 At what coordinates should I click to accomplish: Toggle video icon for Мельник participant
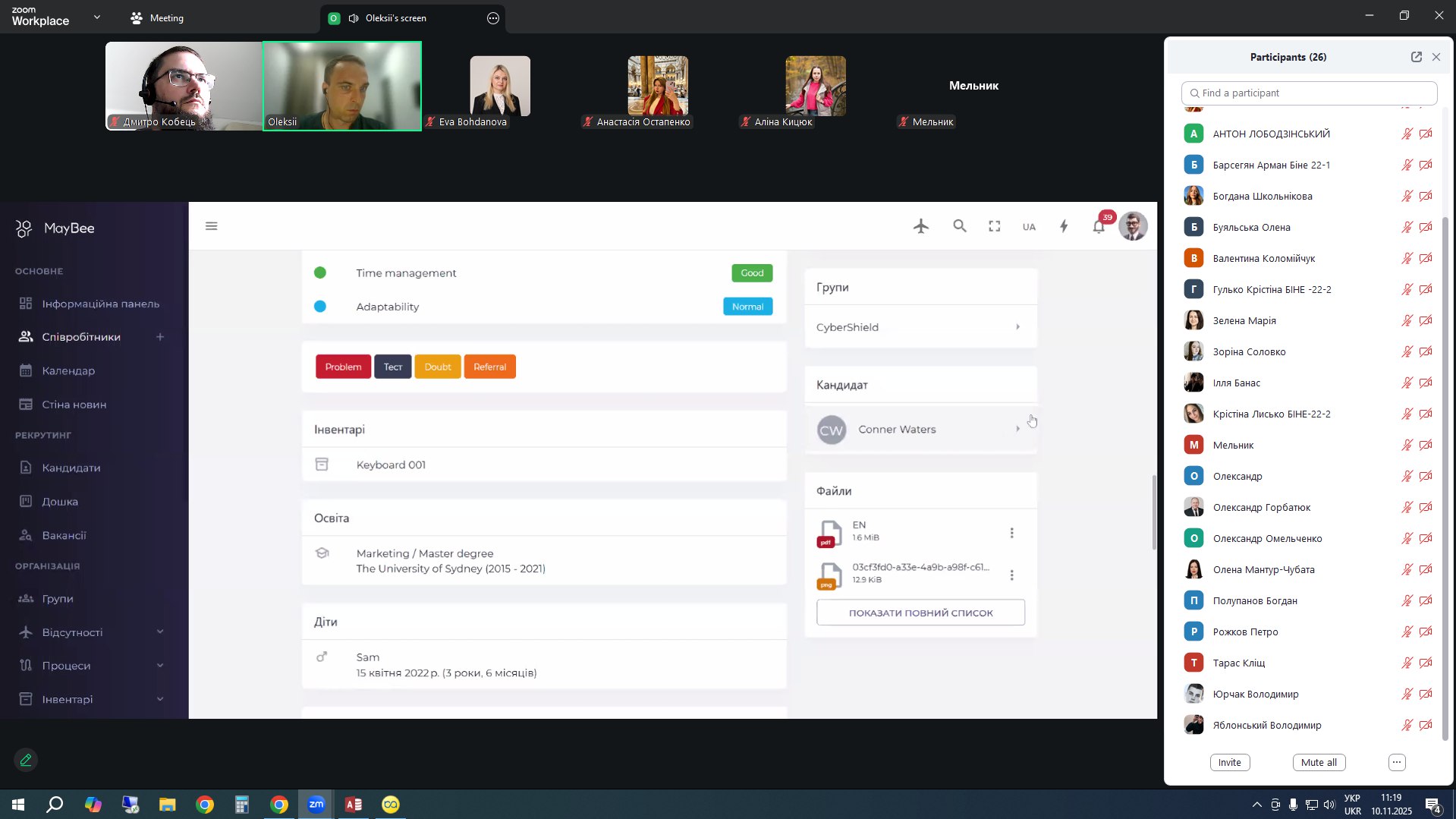click(1426, 446)
